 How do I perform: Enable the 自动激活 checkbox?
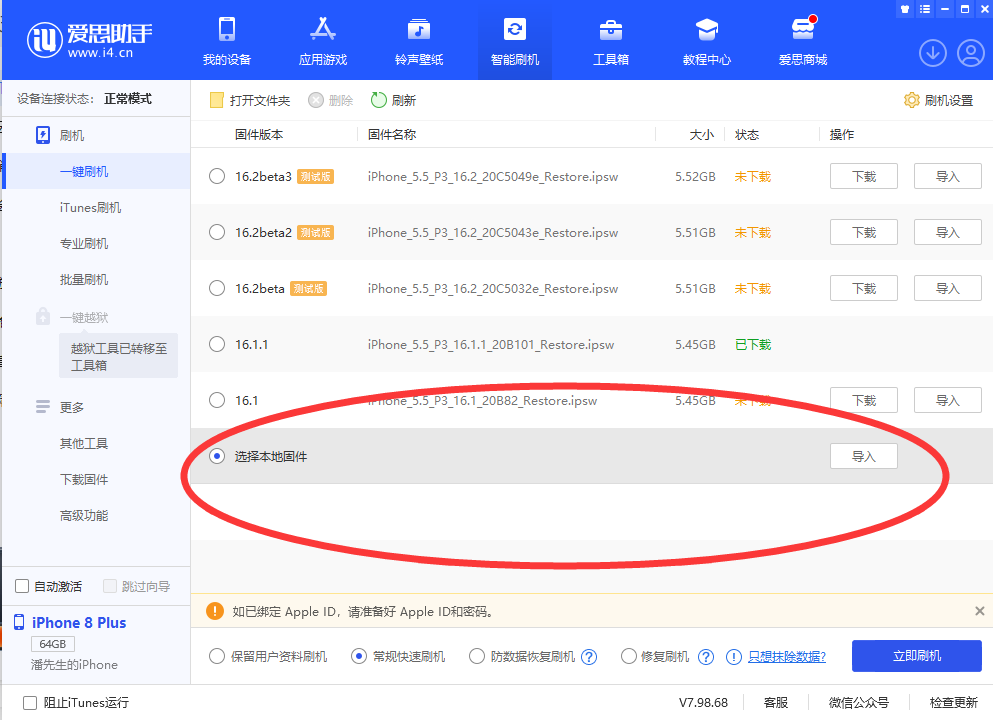(23, 586)
